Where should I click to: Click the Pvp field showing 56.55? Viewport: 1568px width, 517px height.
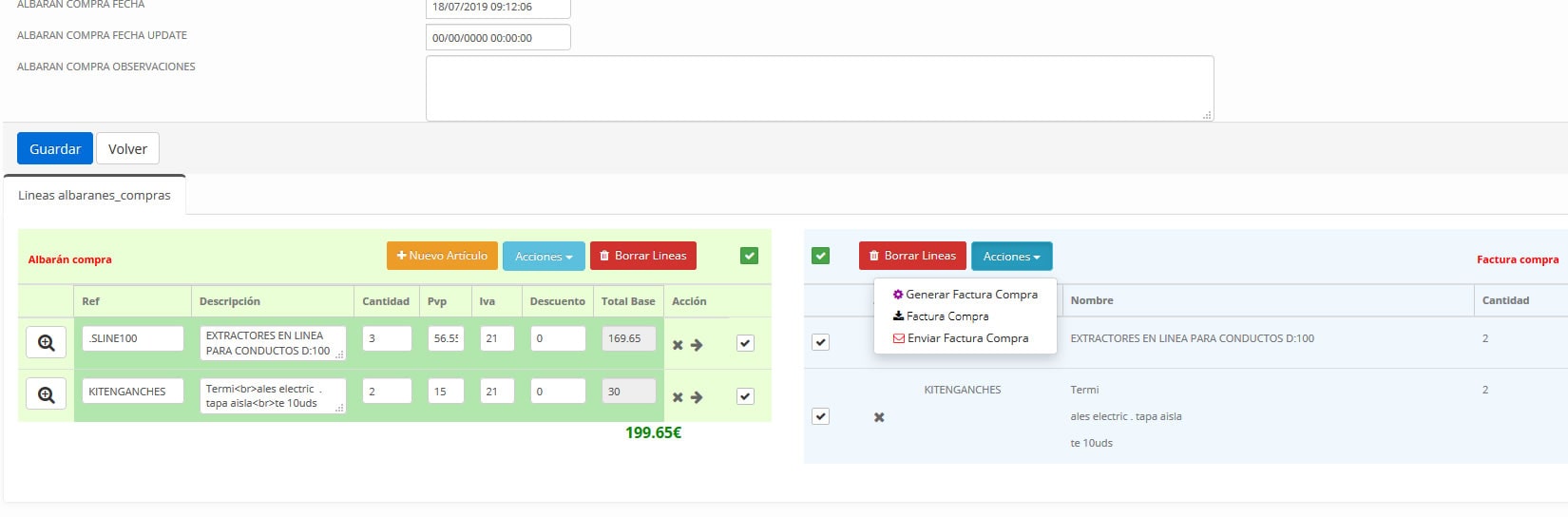coord(446,338)
